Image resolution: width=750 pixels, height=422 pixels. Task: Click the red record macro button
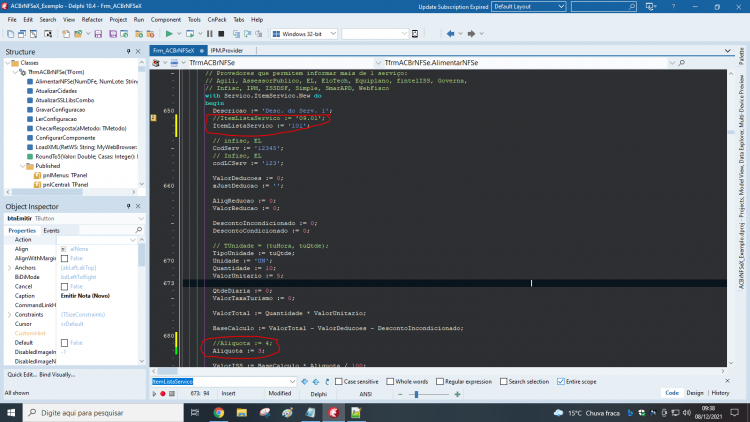(x=163, y=394)
